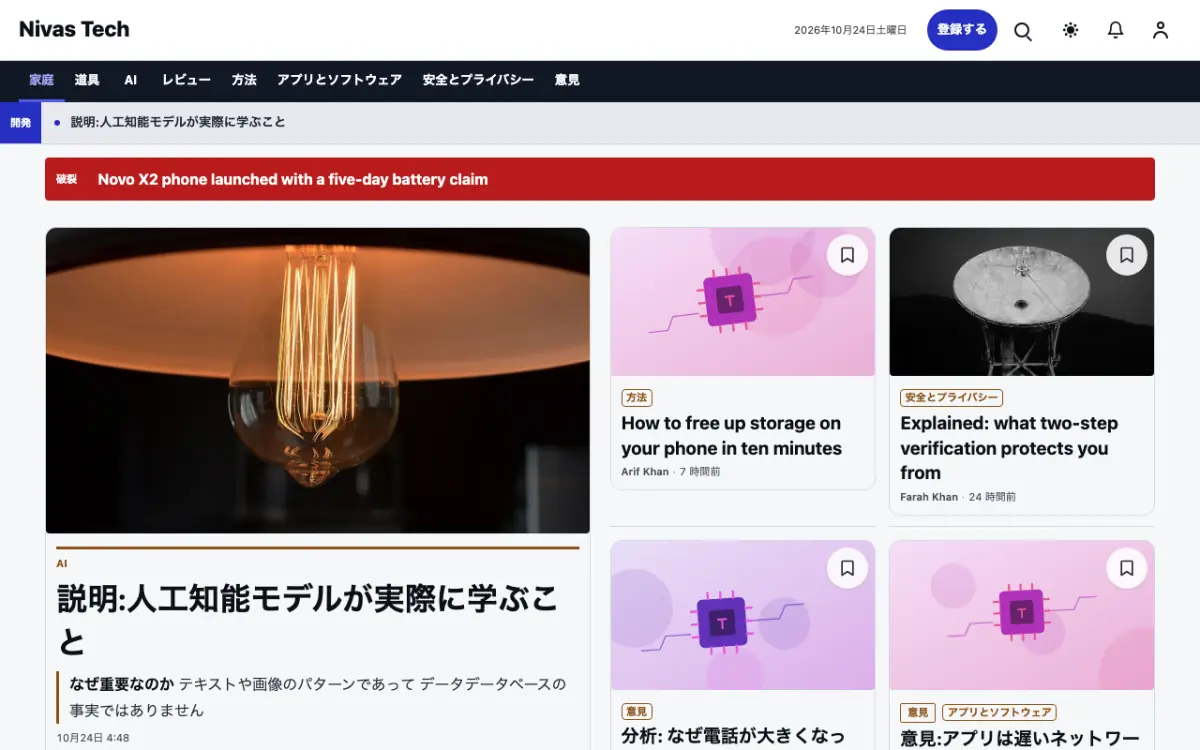Open ticker headline 説明:人工知能モデル
This screenshot has width=1200, height=750.
178,122
